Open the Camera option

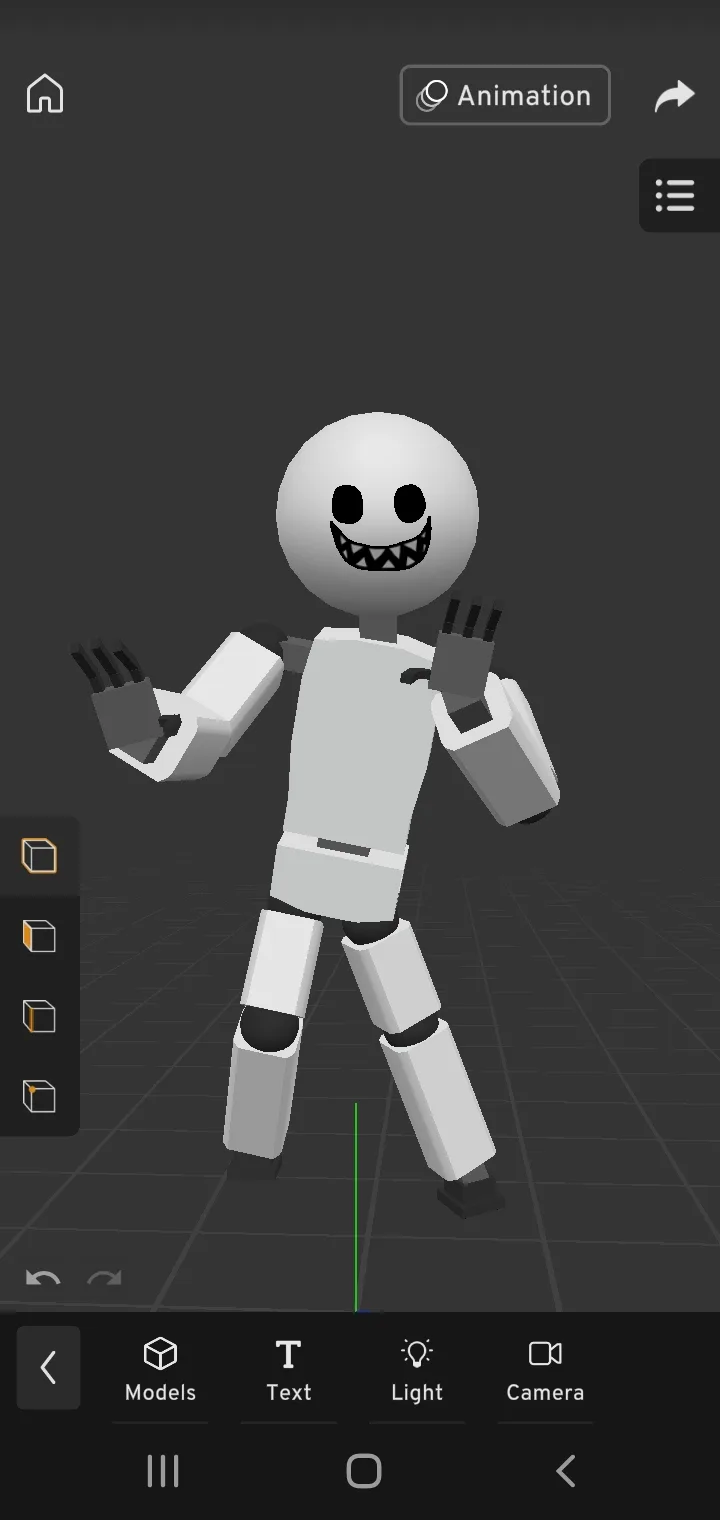(545, 1370)
